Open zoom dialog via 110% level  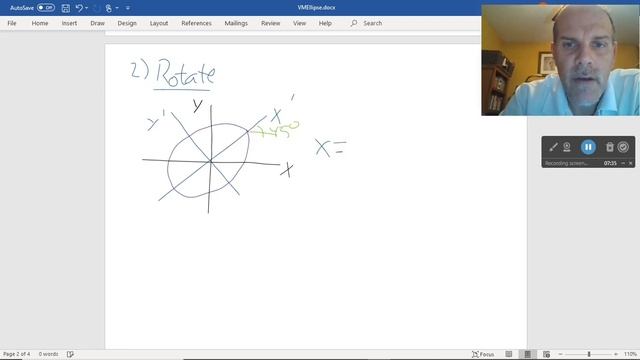630,354
